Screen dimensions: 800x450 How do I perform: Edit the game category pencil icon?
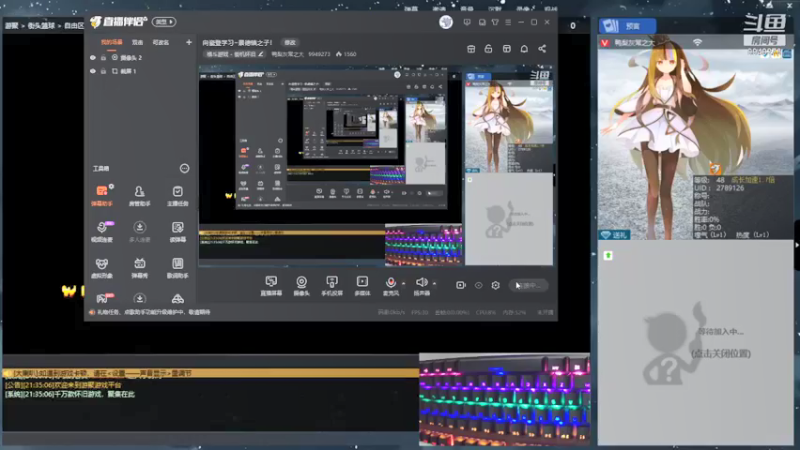[x=261, y=54]
